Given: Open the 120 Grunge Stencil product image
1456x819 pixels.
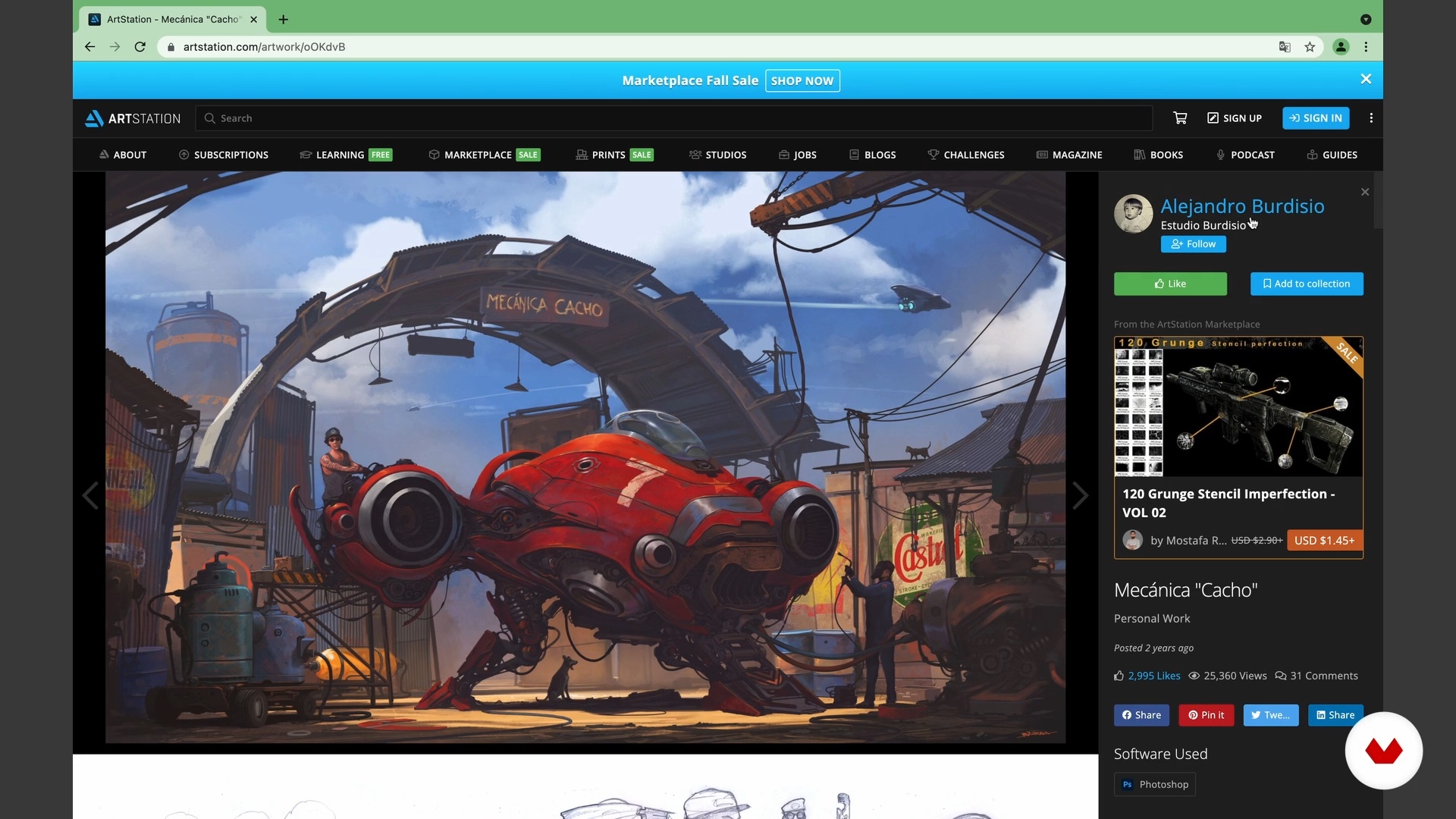Looking at the screenshot, I should 1238,406.
